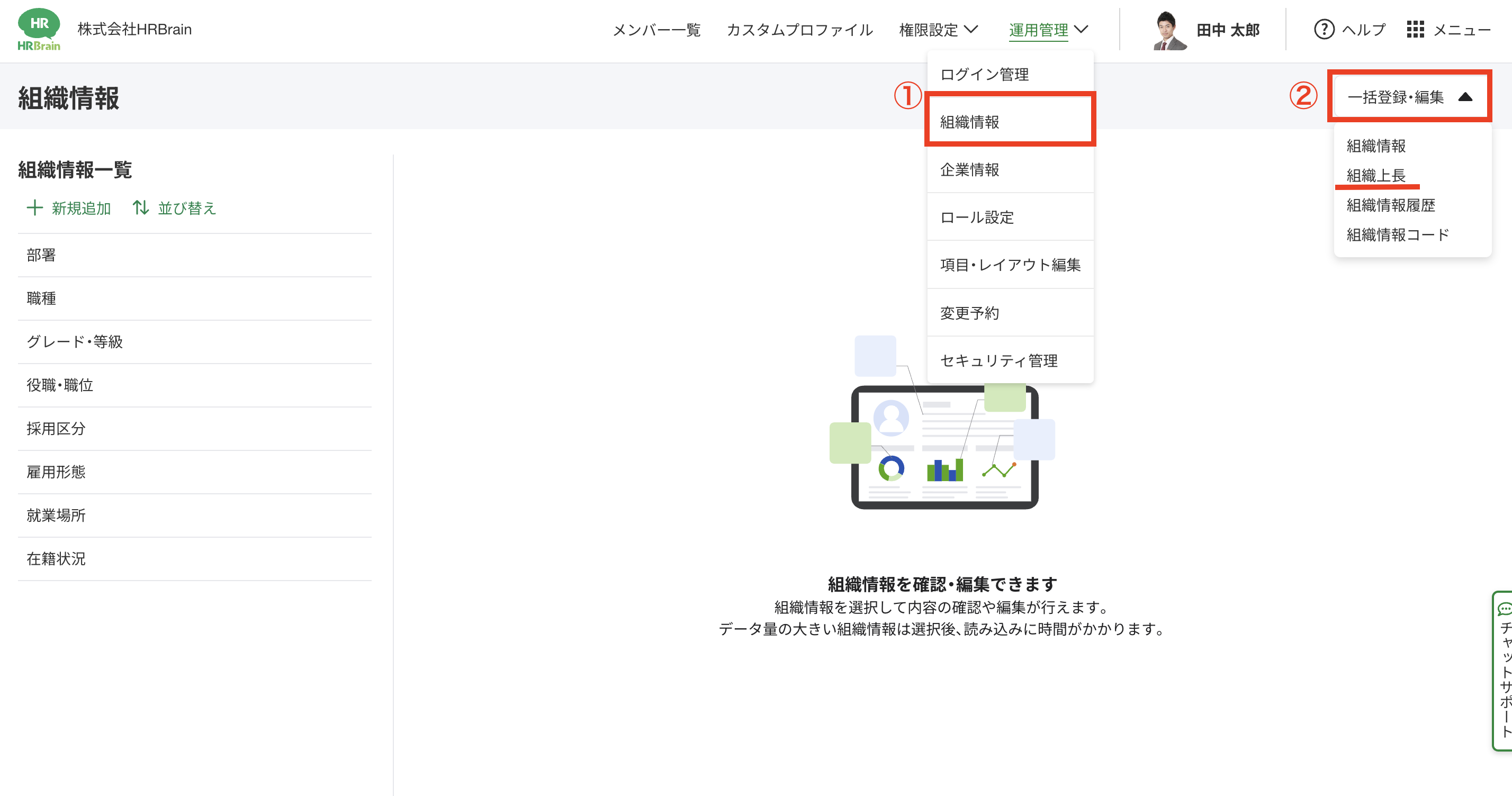Toggle the 運用管理 dropdown chevron
Screen dimensions: 1512x796
(x=1081, y=29)
